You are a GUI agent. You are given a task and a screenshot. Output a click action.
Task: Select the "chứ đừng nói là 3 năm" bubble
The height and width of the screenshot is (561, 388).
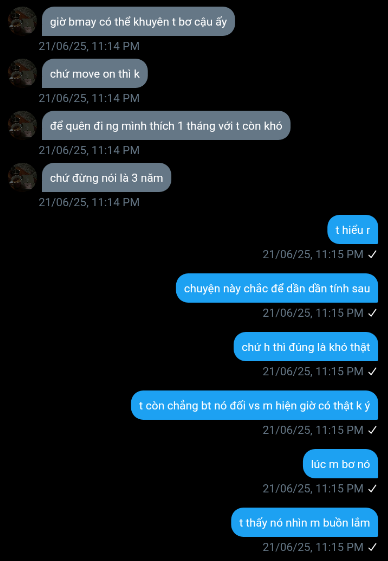coord(106,177)
